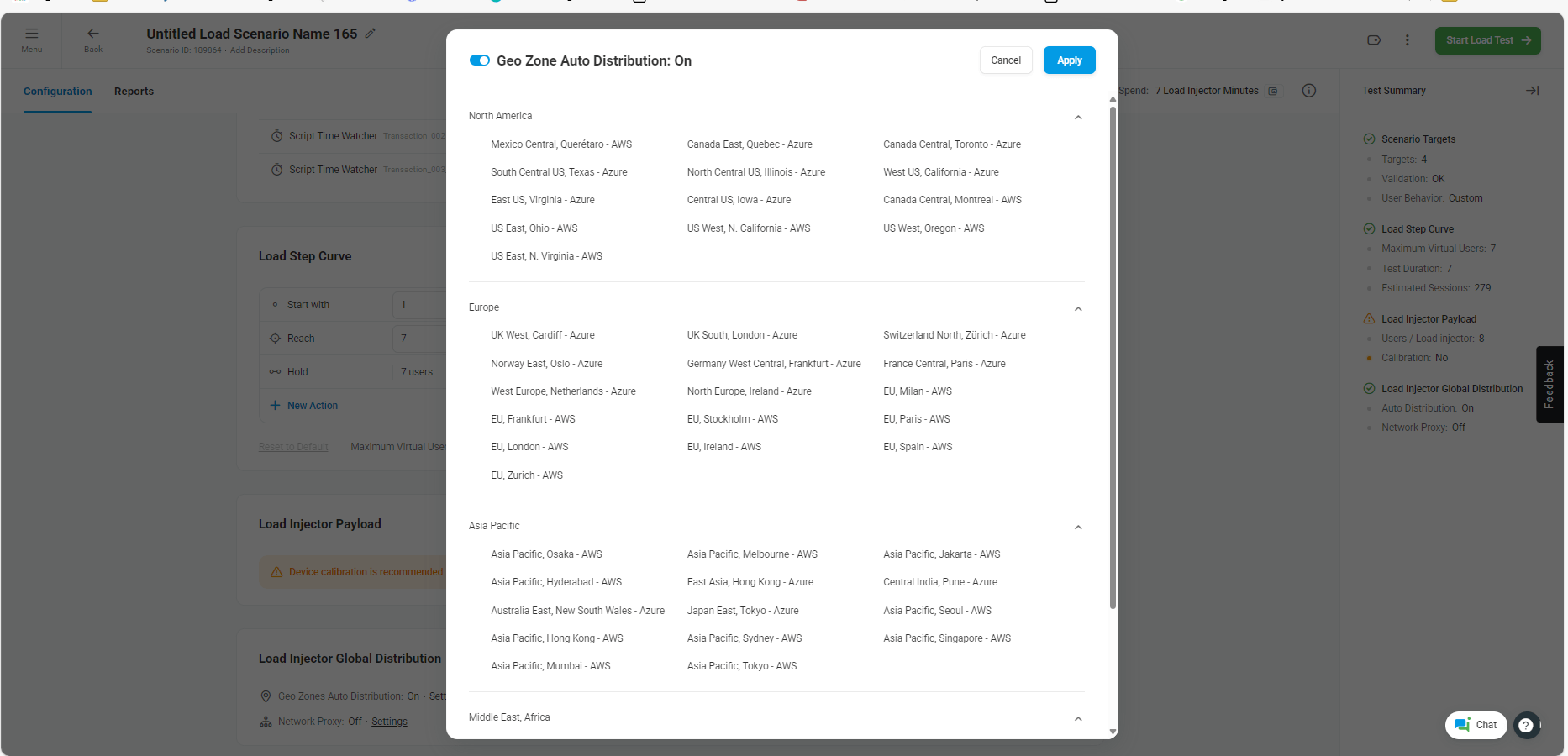Edit scenario name with pencil icon
The height and width of the screenshot is (756, 1568).
tap(370, 34)
